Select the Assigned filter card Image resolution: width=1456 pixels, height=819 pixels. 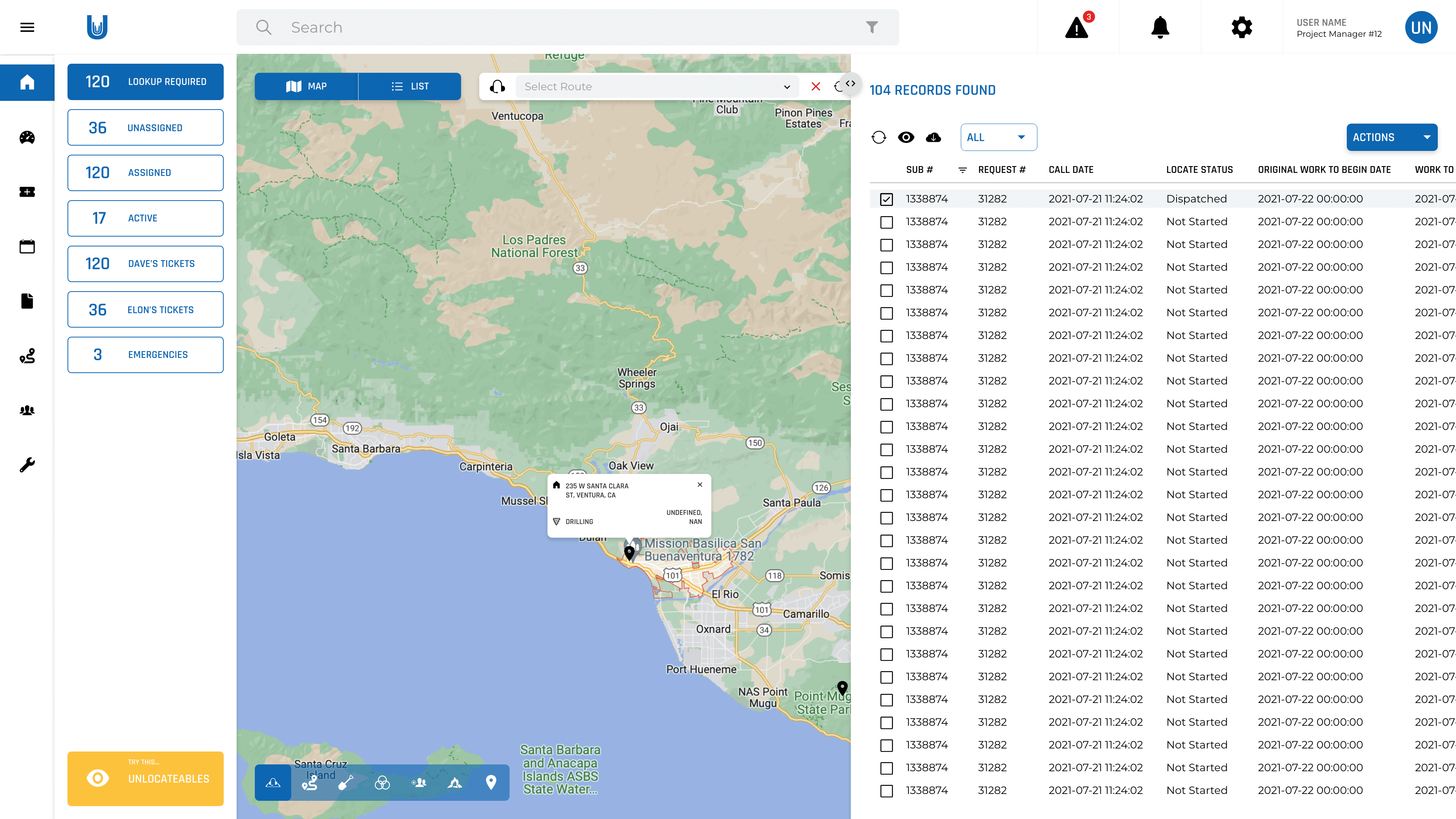click(145, 173)
